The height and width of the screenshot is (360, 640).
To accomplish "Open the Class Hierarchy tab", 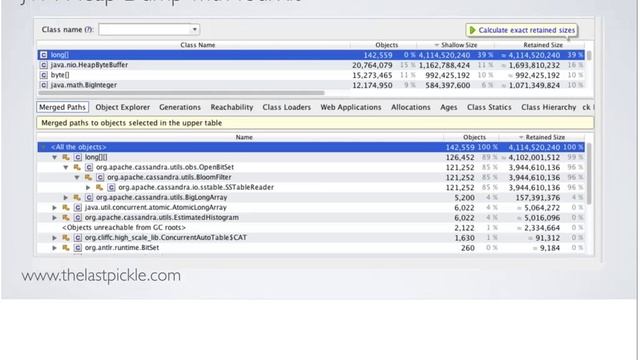I will pos(549,107).
